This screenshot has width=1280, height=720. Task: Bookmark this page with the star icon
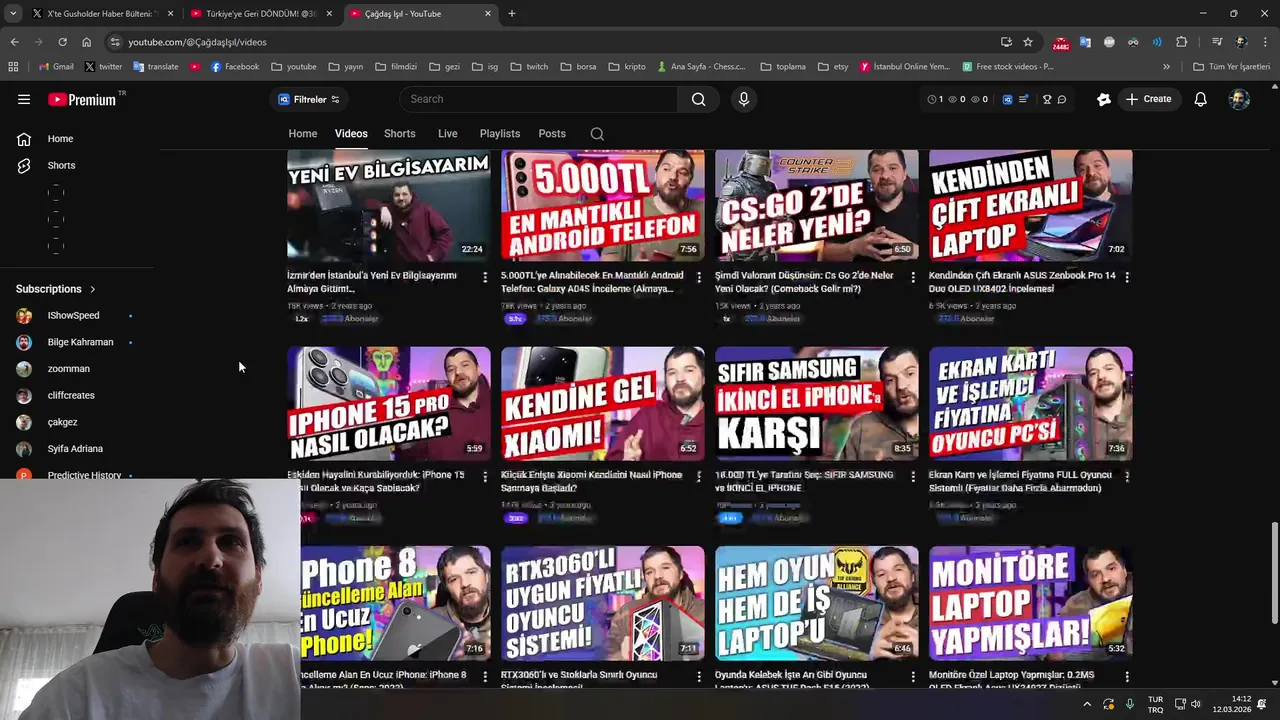click(1028, 42)
